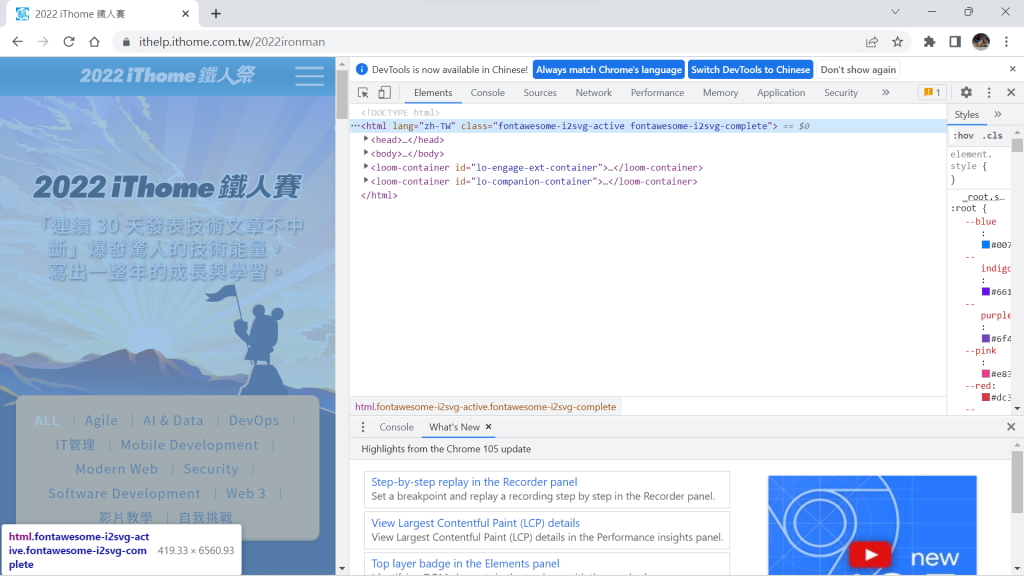
Task: Click the --blue color swatch
Action: [985, 245]
